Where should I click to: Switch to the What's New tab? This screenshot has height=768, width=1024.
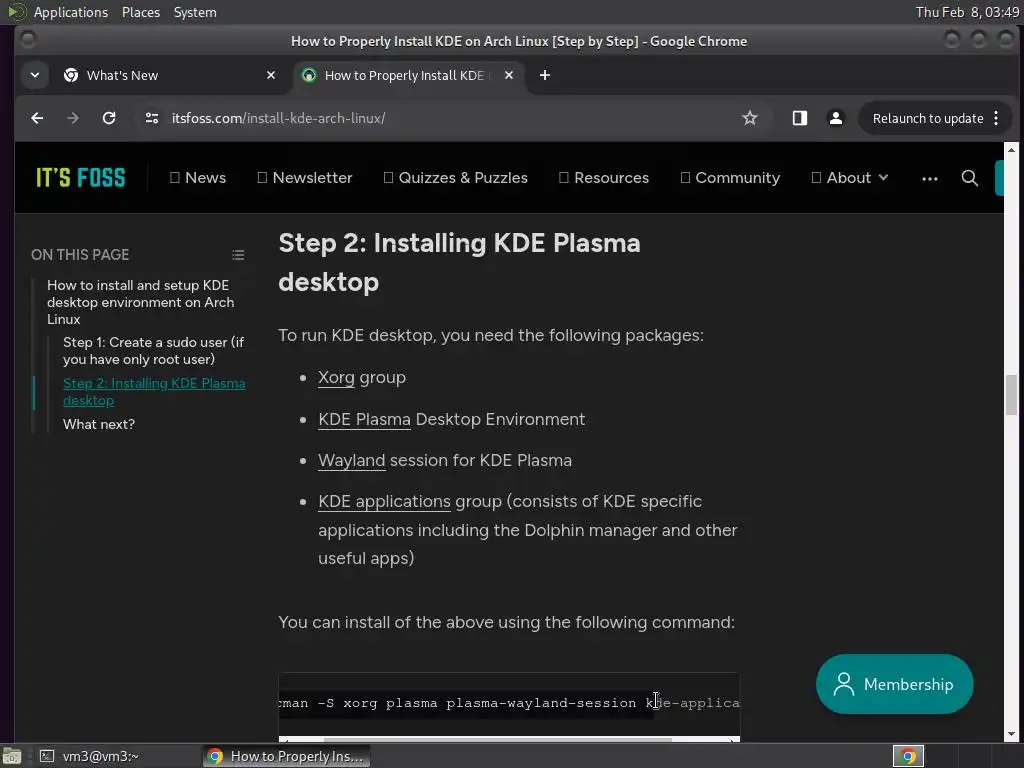coord(170,75)
